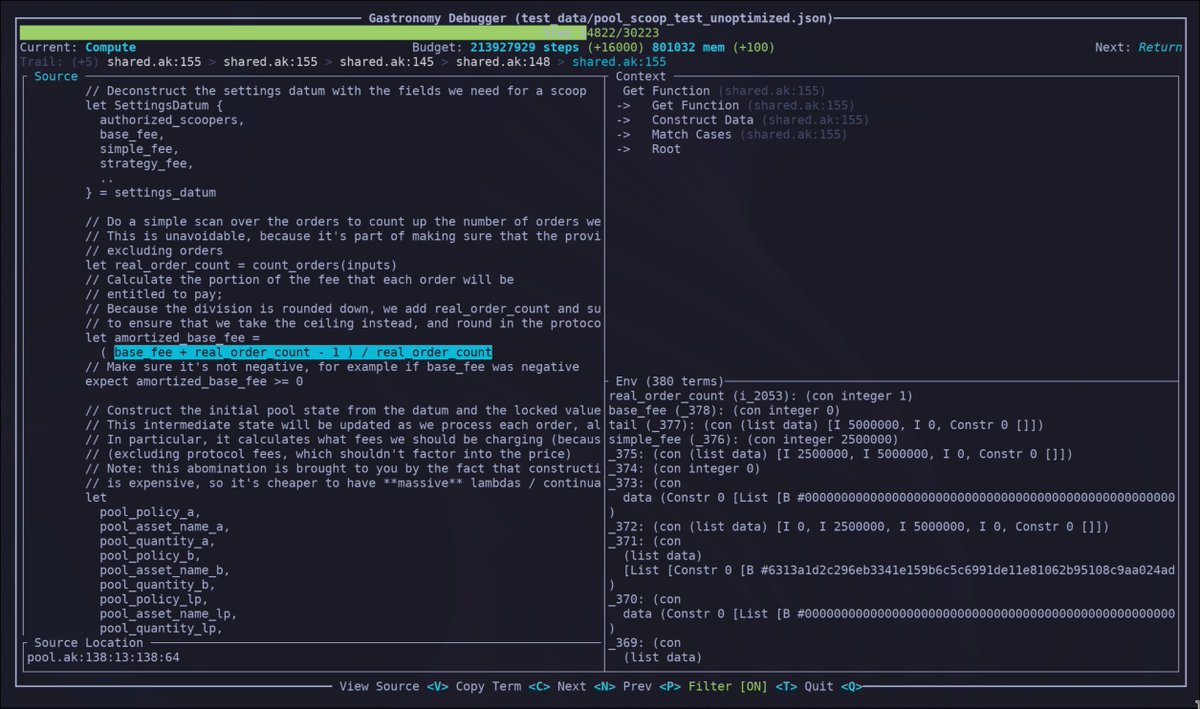Screen dimensions: 1200x709
Task: Click the pool_asset_name_b source line
Action: pos(165,570)
